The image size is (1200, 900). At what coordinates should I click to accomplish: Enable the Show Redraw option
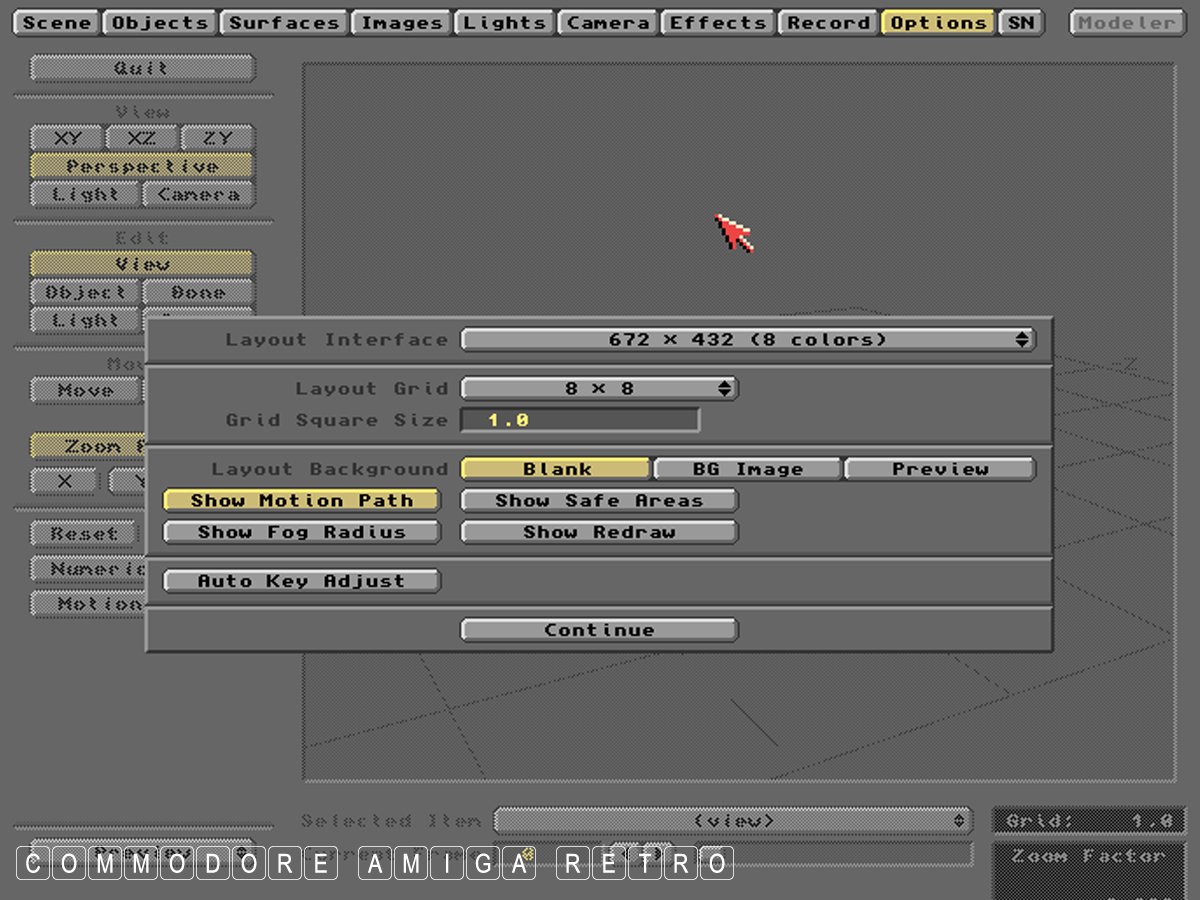coord(598,533)
